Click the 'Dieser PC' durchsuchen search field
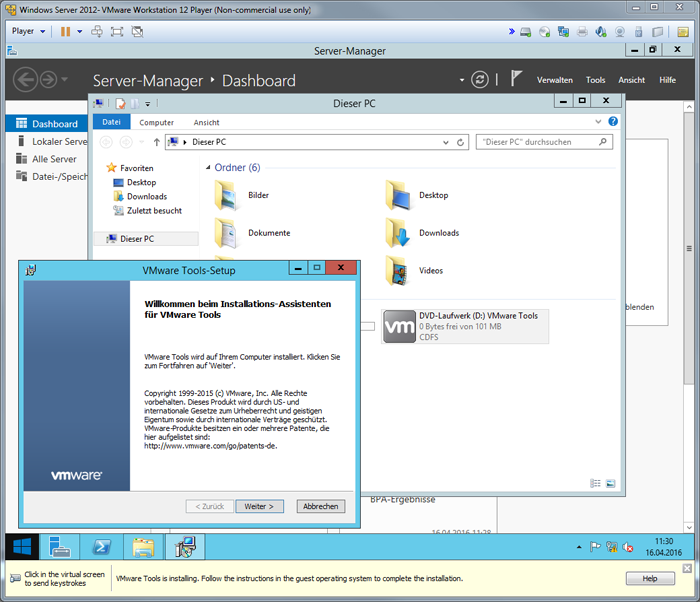Image resolution: width=700 pixels, height=602 pixels. [544, 142]
